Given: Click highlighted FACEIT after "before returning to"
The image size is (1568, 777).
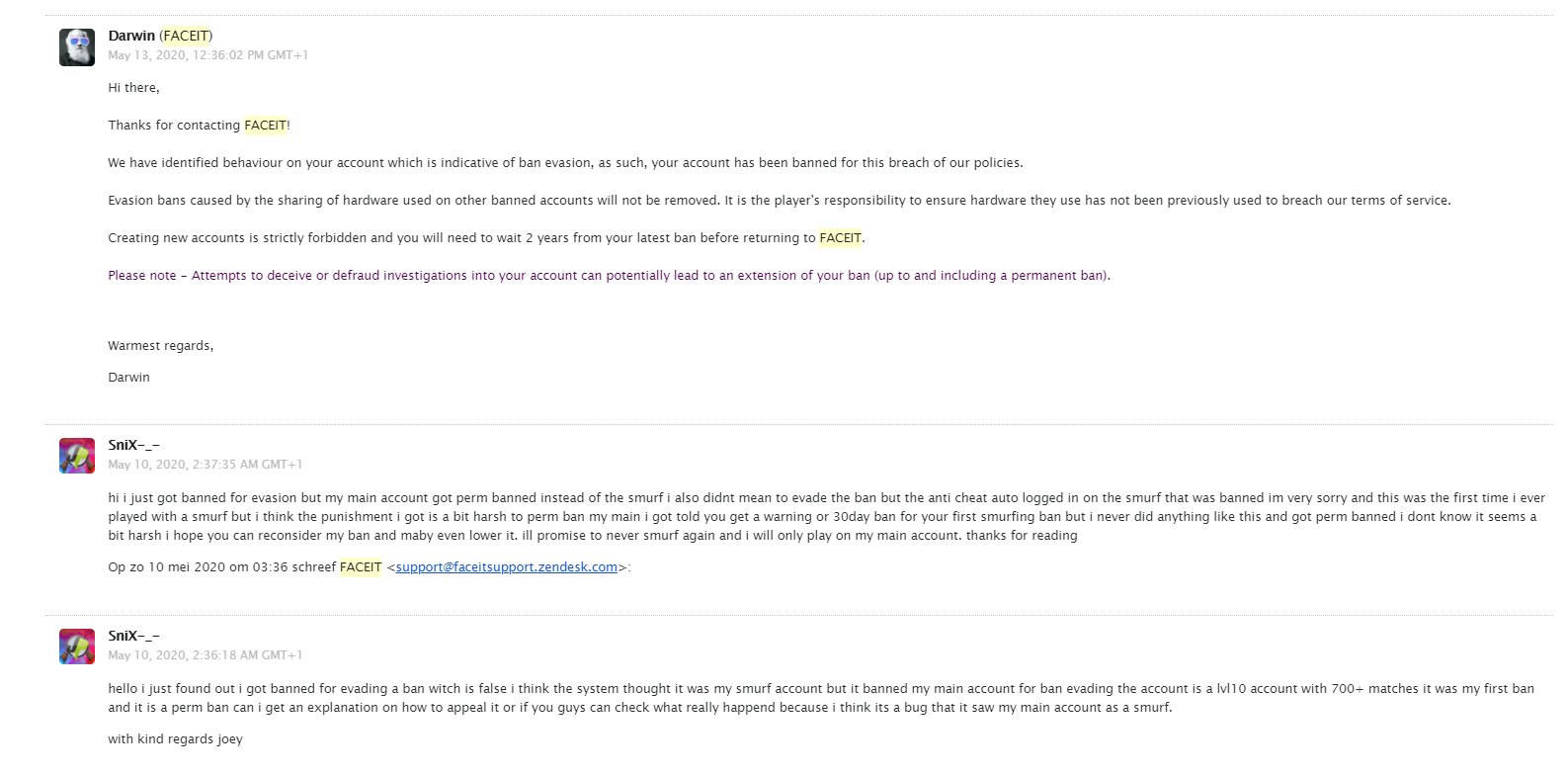Looking at the screenshot, I should [x=840, y=238].
